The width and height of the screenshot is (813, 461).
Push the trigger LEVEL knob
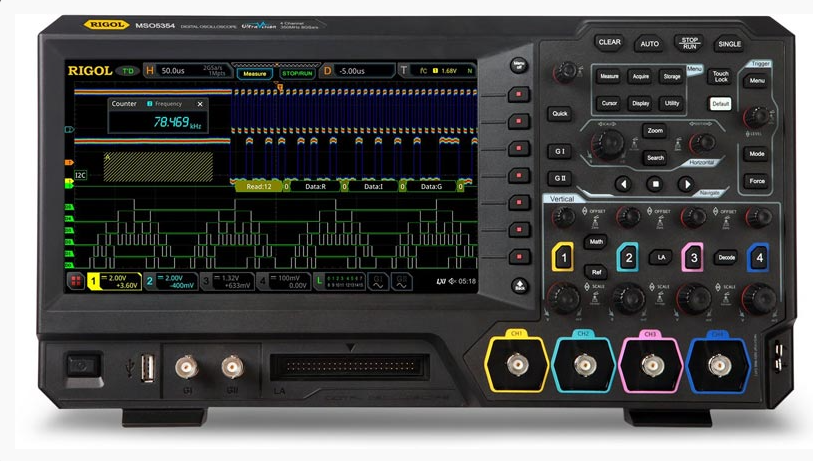pos(756,117)
